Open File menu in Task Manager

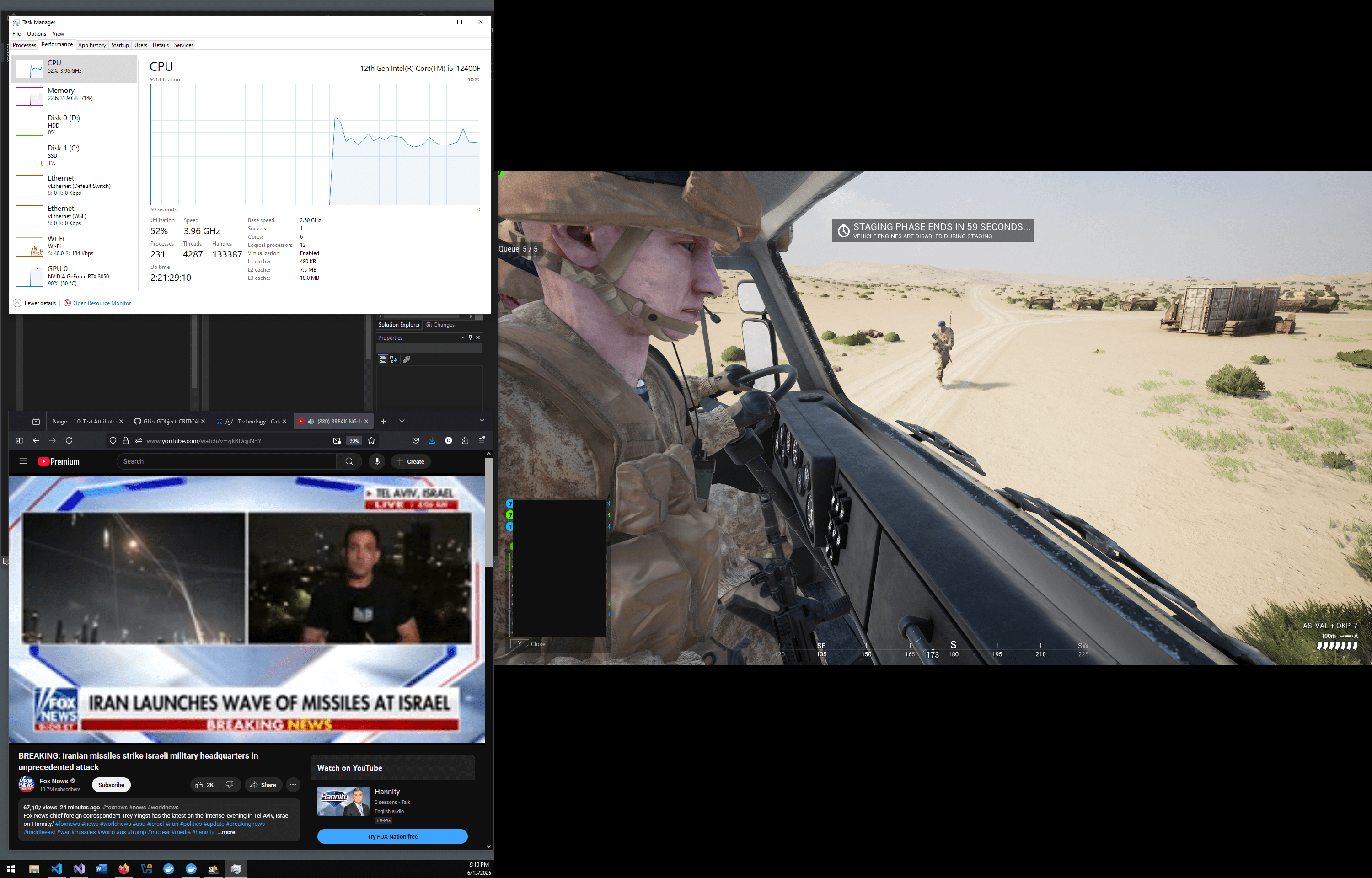(16, 34)
